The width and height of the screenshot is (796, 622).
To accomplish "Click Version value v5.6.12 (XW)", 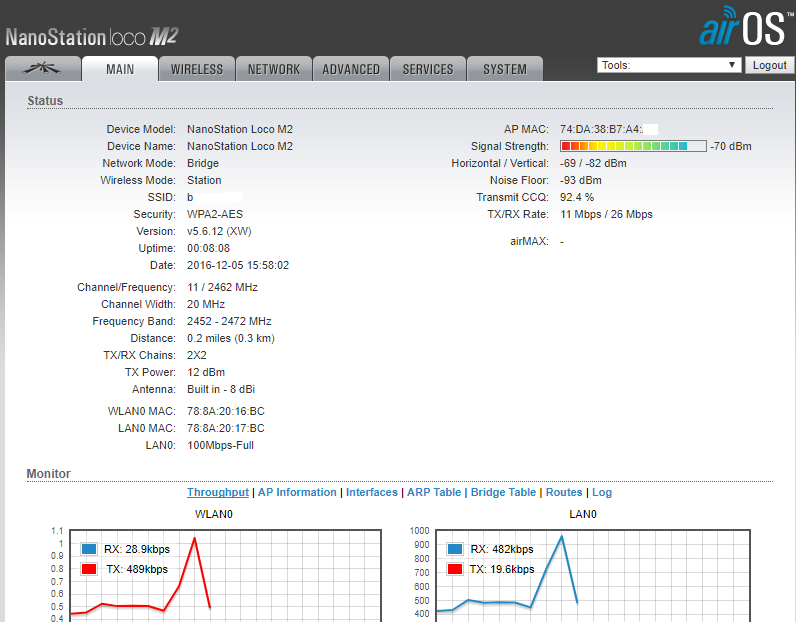I will [x=219, y=232].
